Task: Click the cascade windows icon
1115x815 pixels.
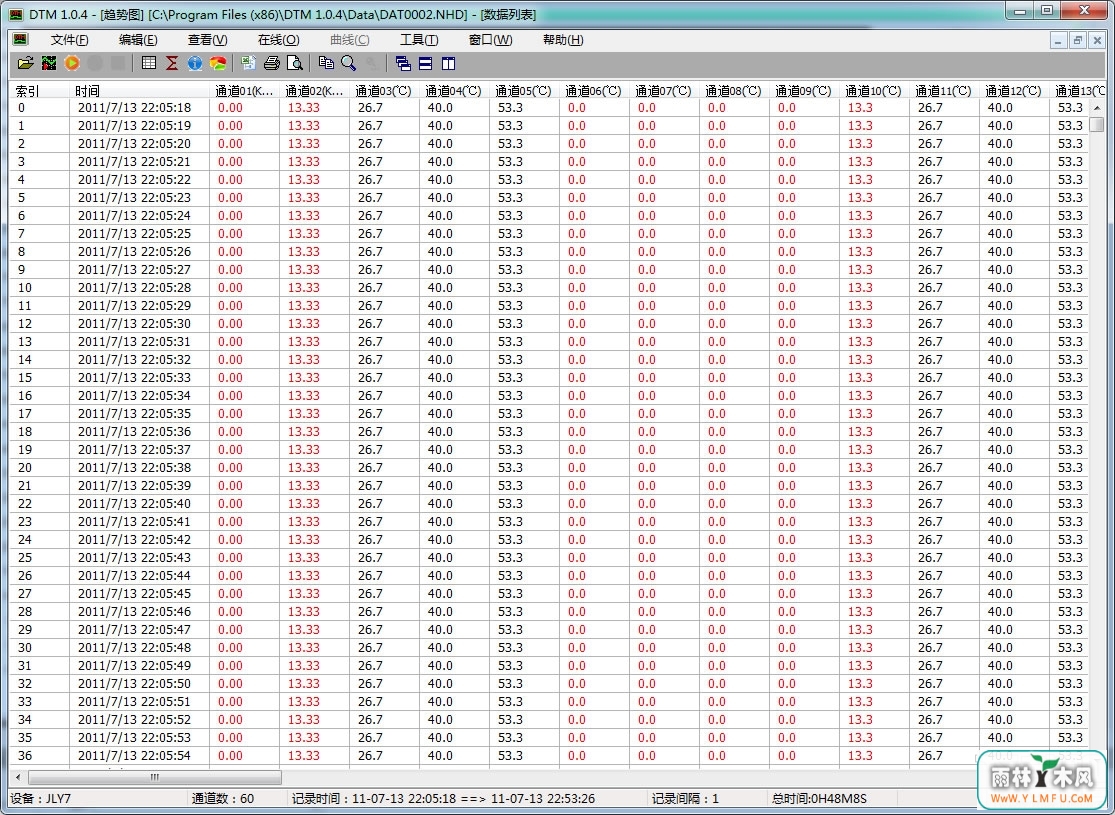Action: click(402, 63)
